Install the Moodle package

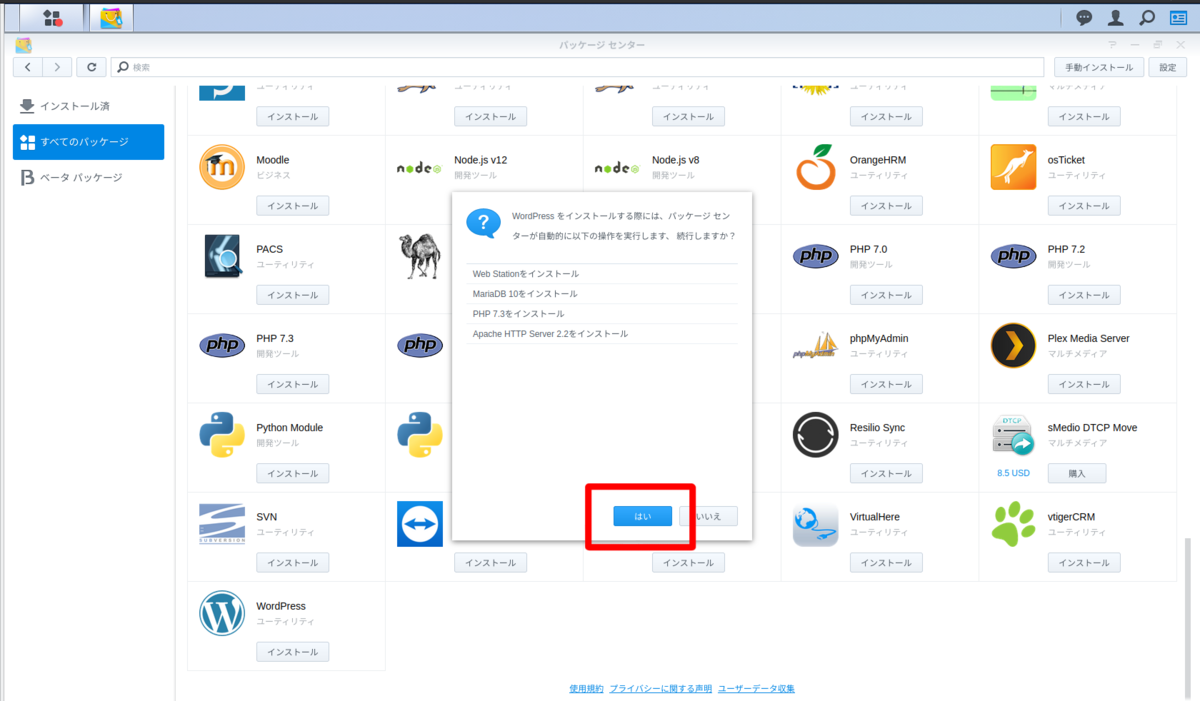(x=293, y=206)
